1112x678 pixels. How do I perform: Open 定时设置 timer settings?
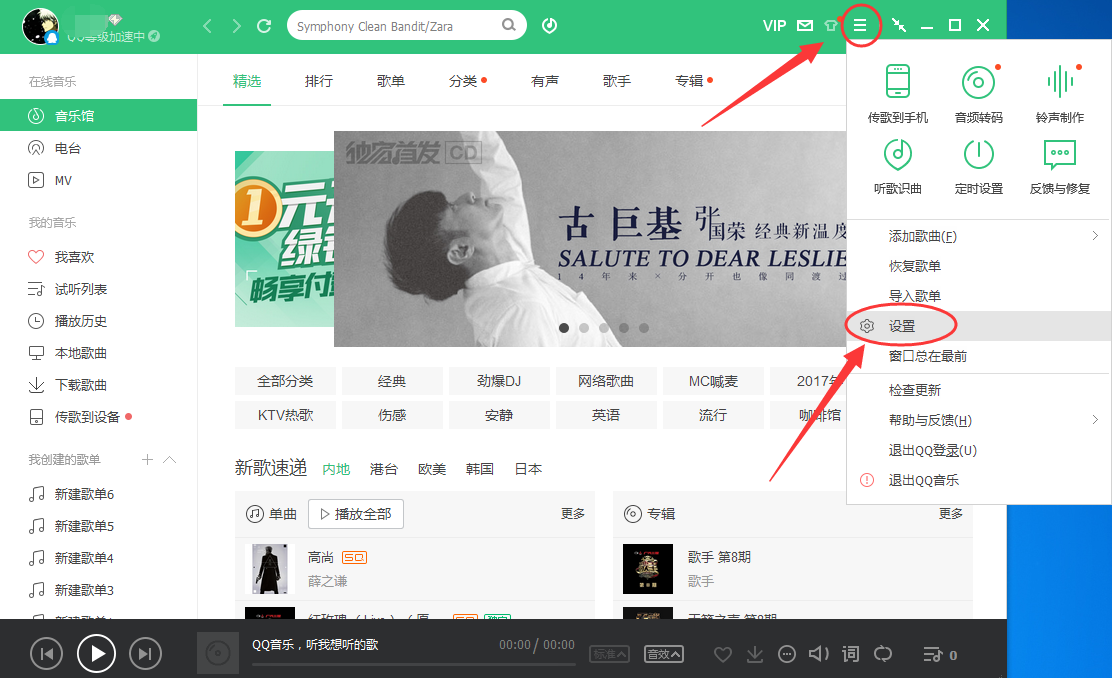(977, 166)
